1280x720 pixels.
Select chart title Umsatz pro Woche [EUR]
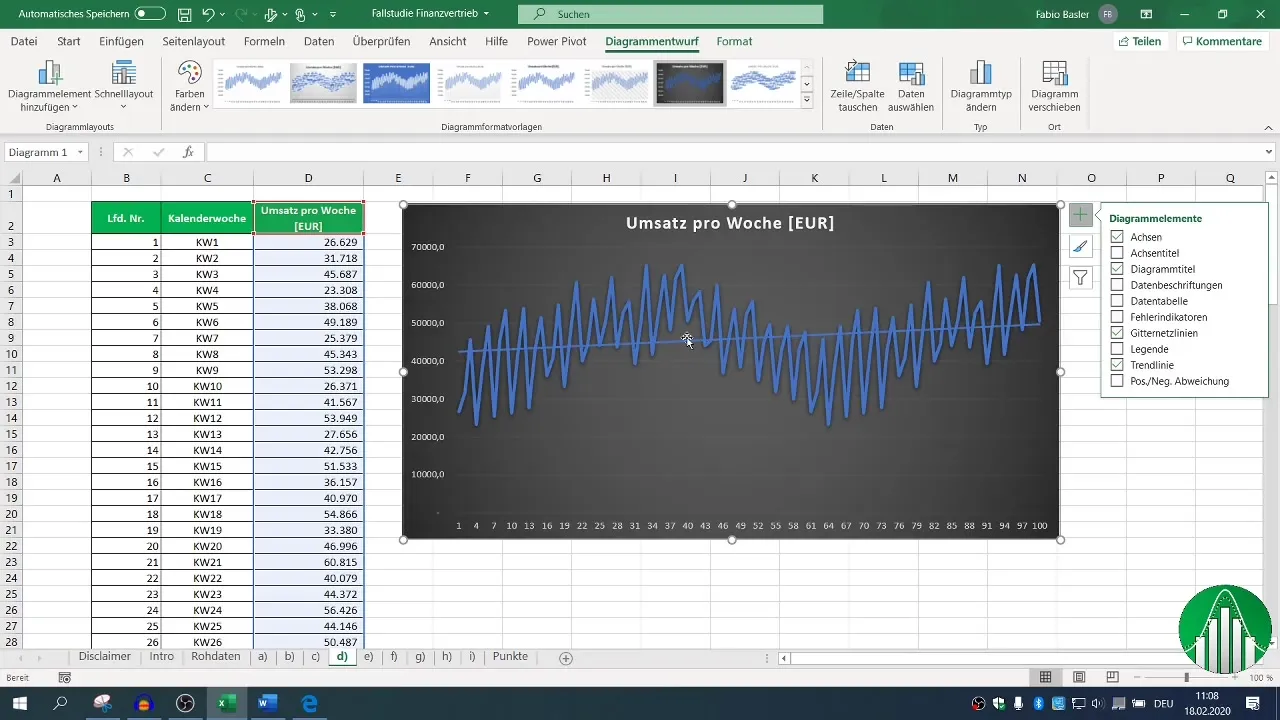pos(730,223)
